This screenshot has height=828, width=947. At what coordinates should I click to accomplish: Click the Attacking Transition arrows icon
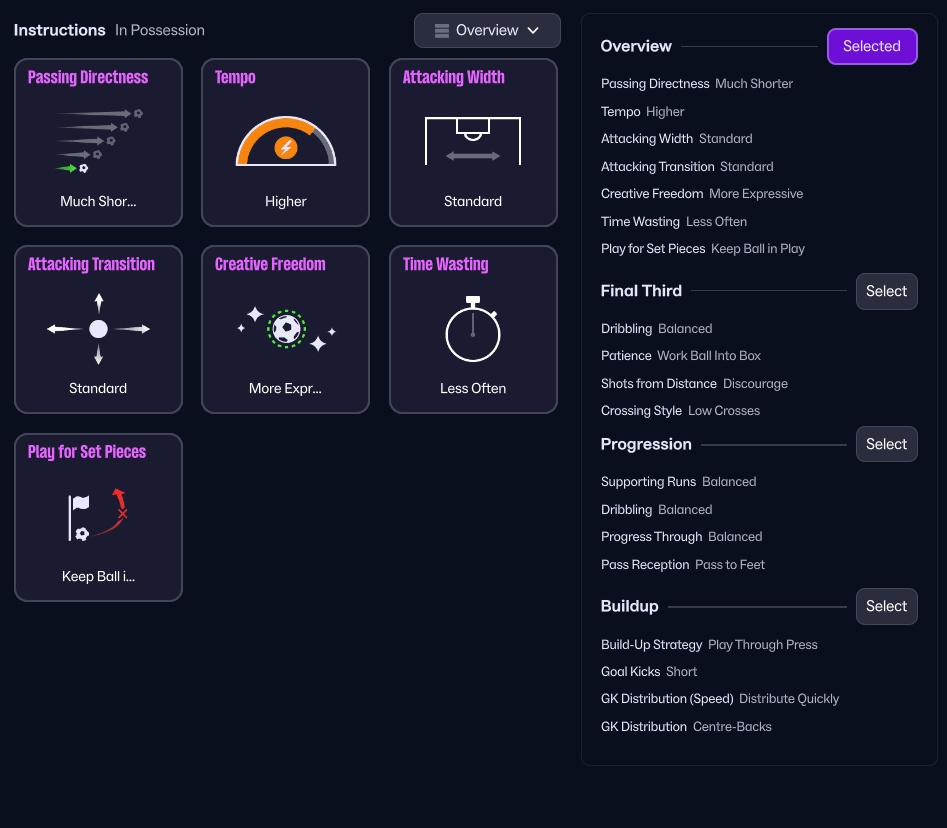point(98,329)
